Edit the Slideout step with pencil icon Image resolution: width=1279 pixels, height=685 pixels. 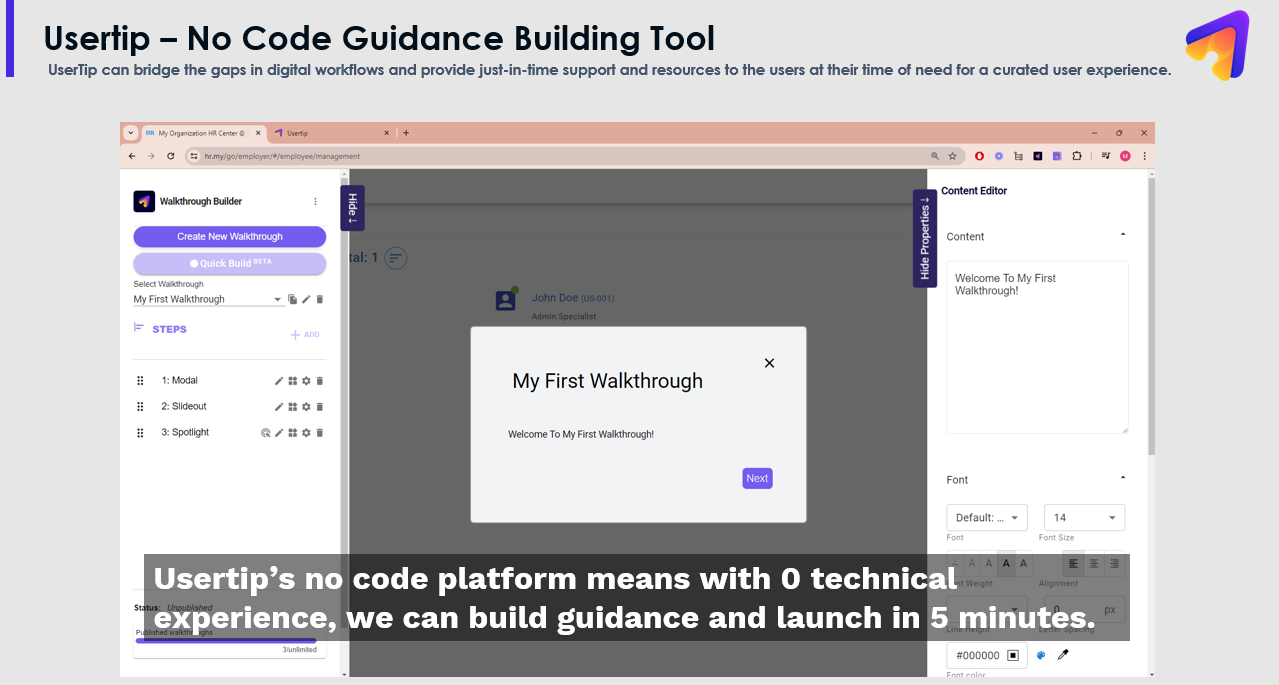(x=280, y=407)
